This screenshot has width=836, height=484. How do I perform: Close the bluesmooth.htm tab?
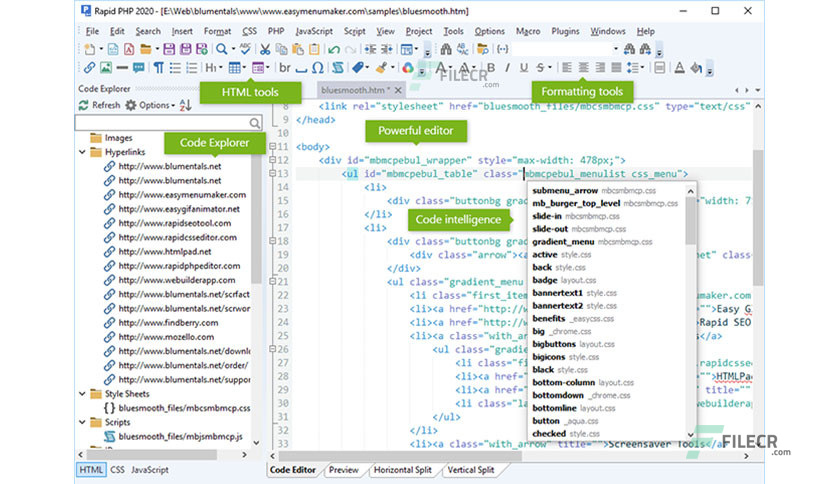[398, 90]
